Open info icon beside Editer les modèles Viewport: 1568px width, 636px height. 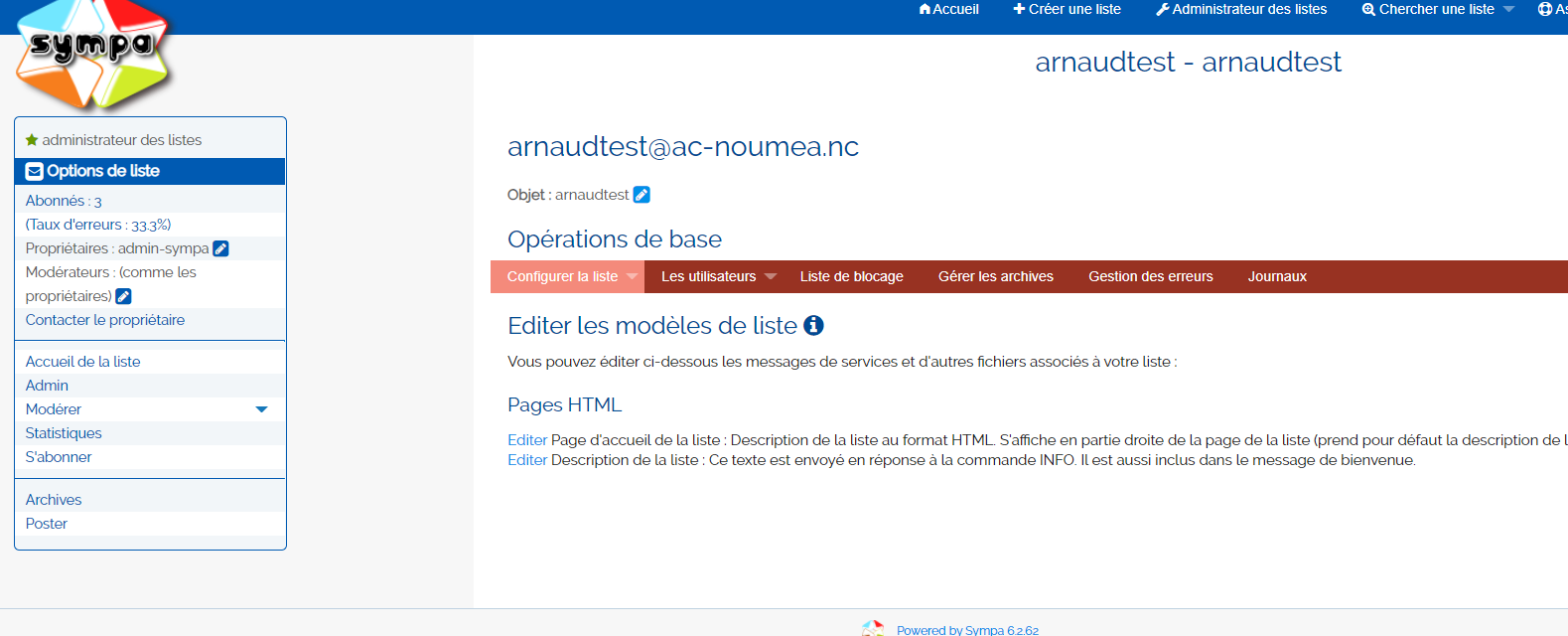coord(813,325)
